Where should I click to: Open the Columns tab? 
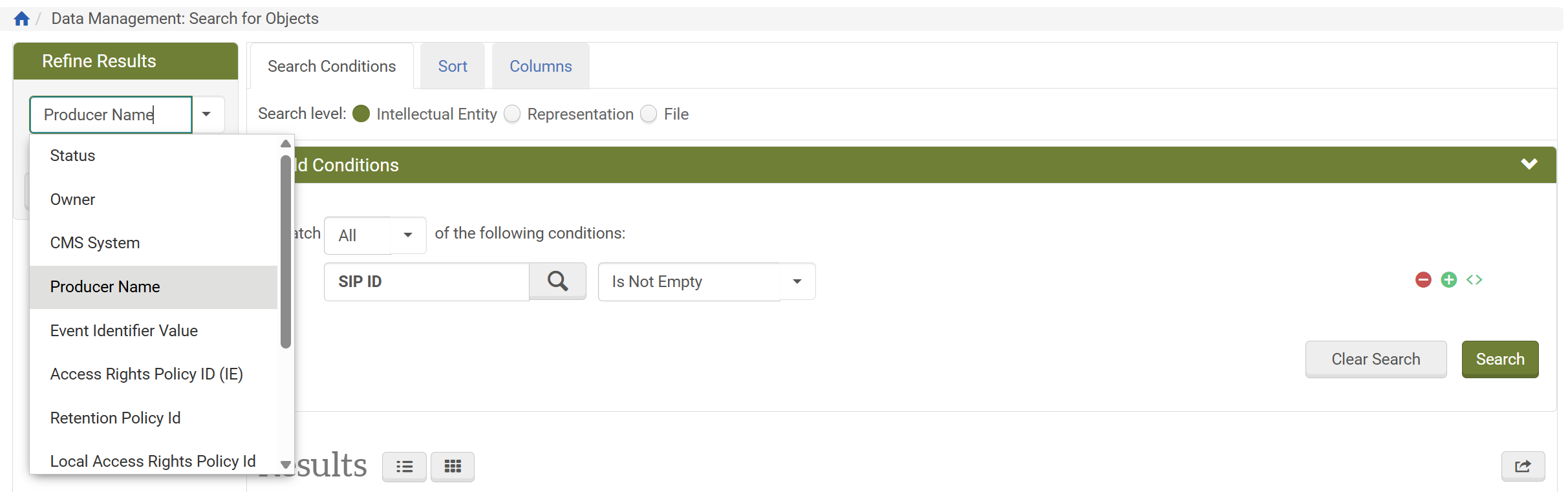pyautogui.click(x=541, y=67)
